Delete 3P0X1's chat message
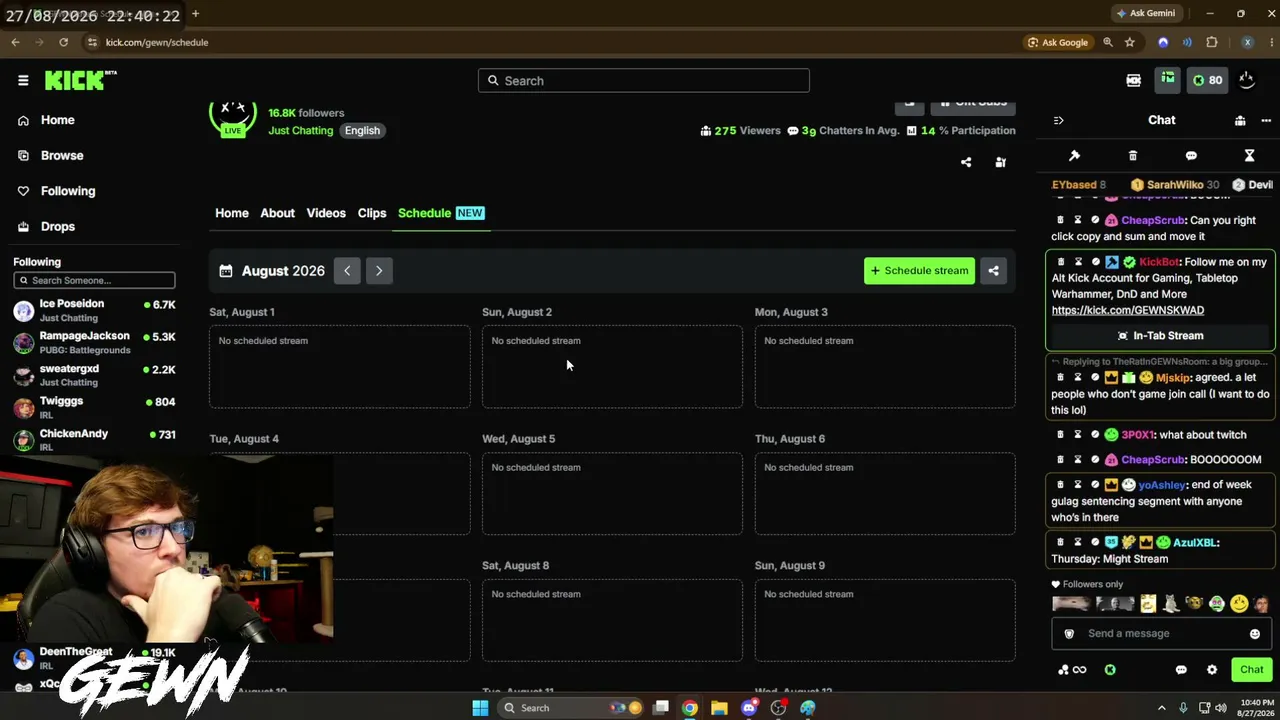Viewport: 1280px width, 720px height. 1061,435
